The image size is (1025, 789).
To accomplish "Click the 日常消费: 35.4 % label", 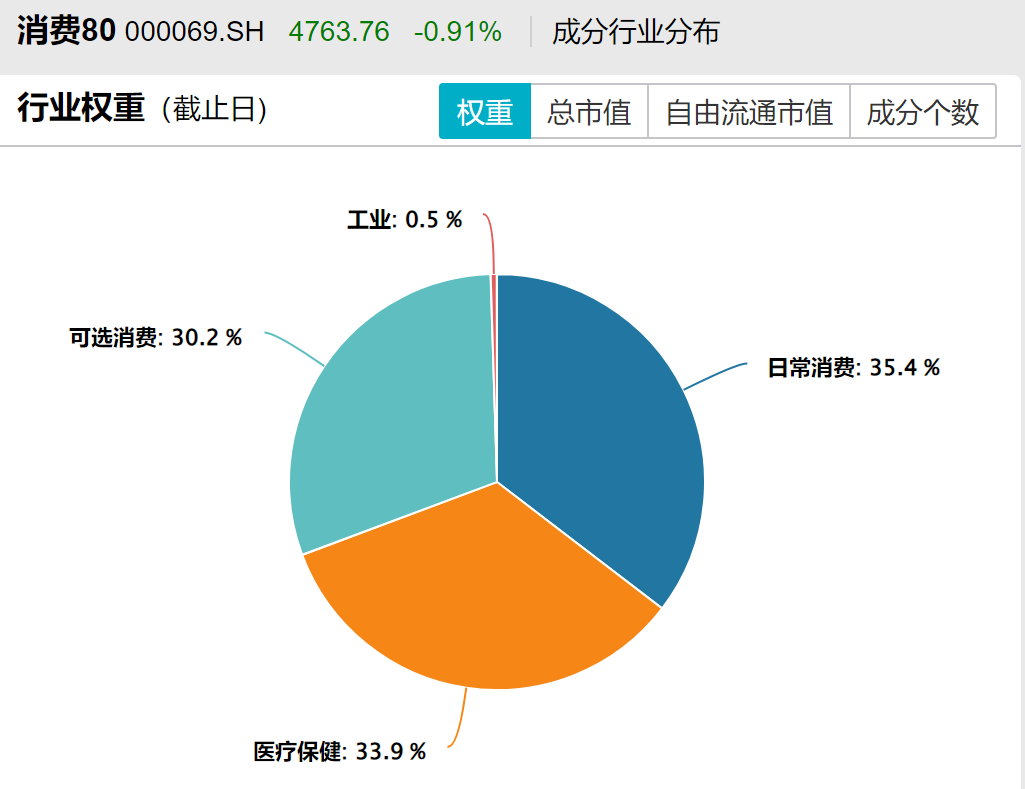I will pyautogui.click(x=853, y=368).
